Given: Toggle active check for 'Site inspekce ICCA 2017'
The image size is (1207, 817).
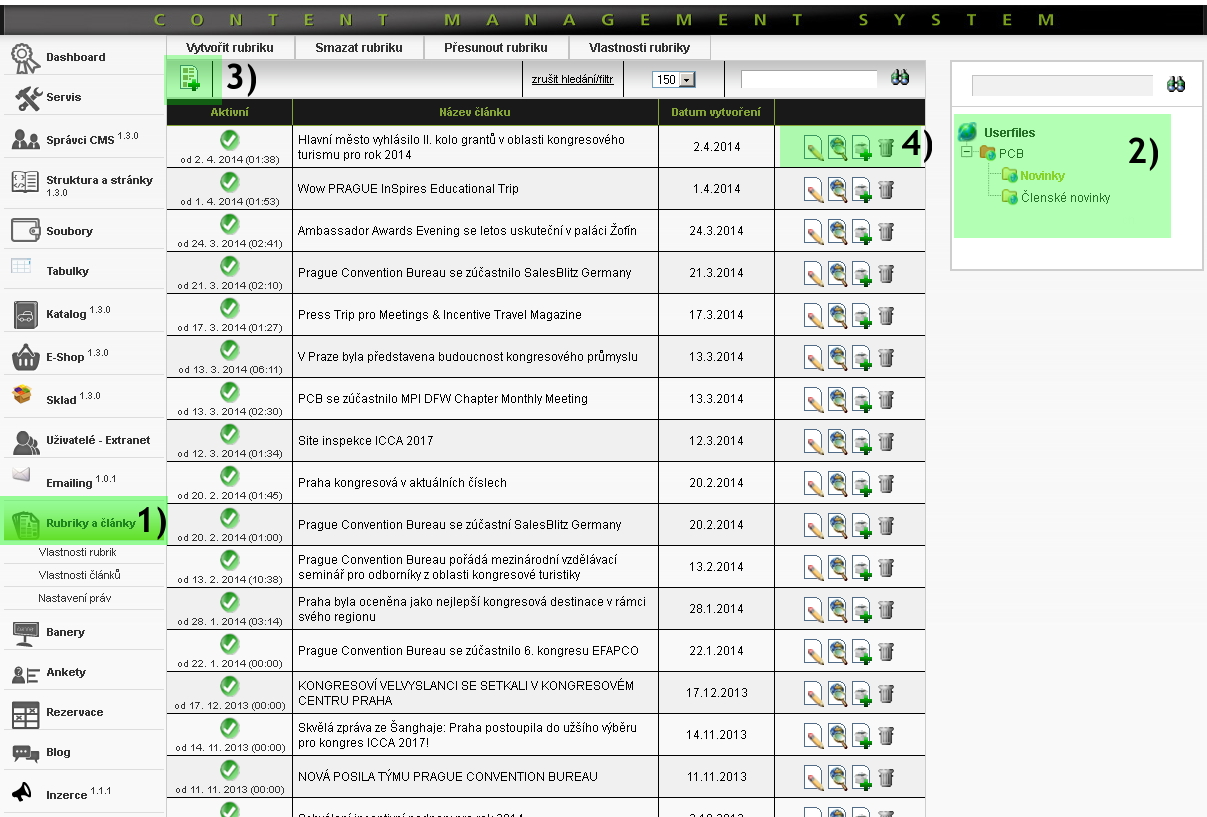Looking at the screenshot, I should tap(229, 434).
